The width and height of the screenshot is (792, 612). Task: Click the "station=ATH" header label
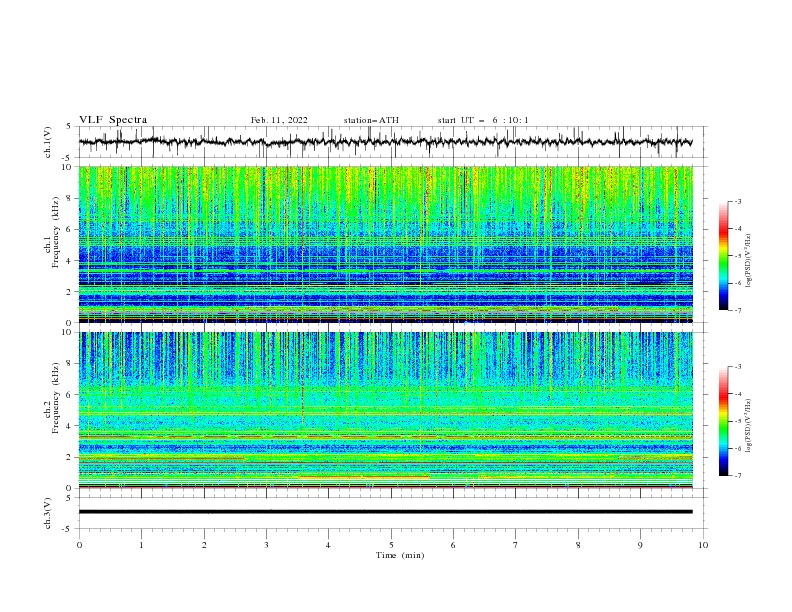click(371, 120)
